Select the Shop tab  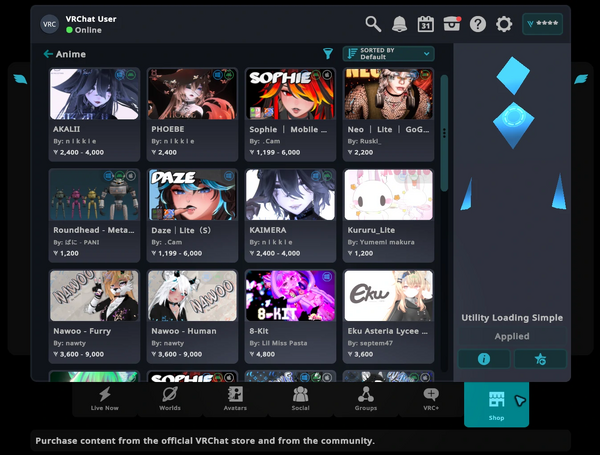[496, 404]
